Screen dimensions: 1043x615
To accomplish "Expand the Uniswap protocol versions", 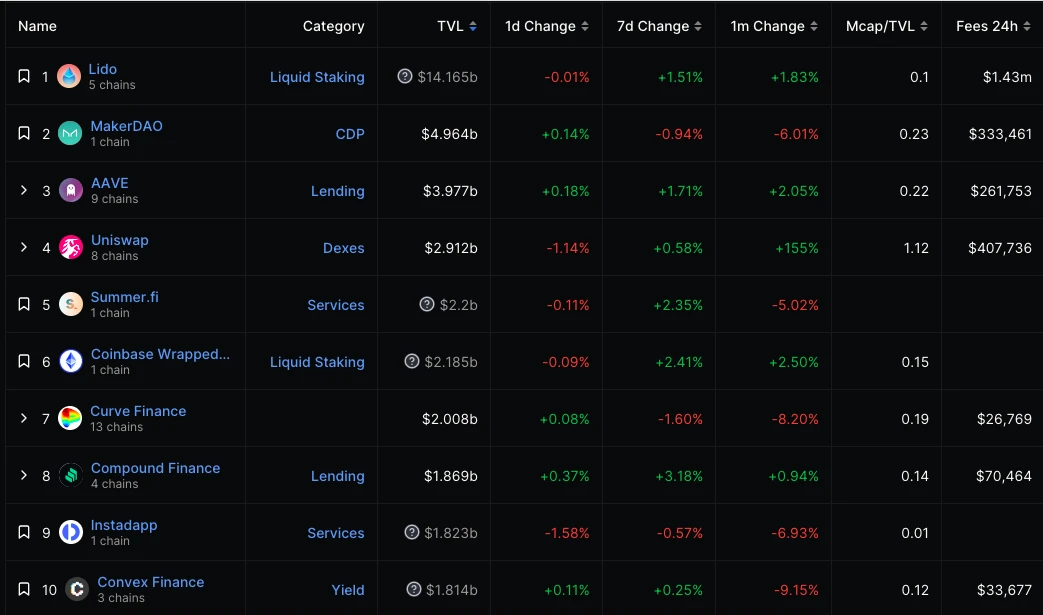I will click(24, 247).
